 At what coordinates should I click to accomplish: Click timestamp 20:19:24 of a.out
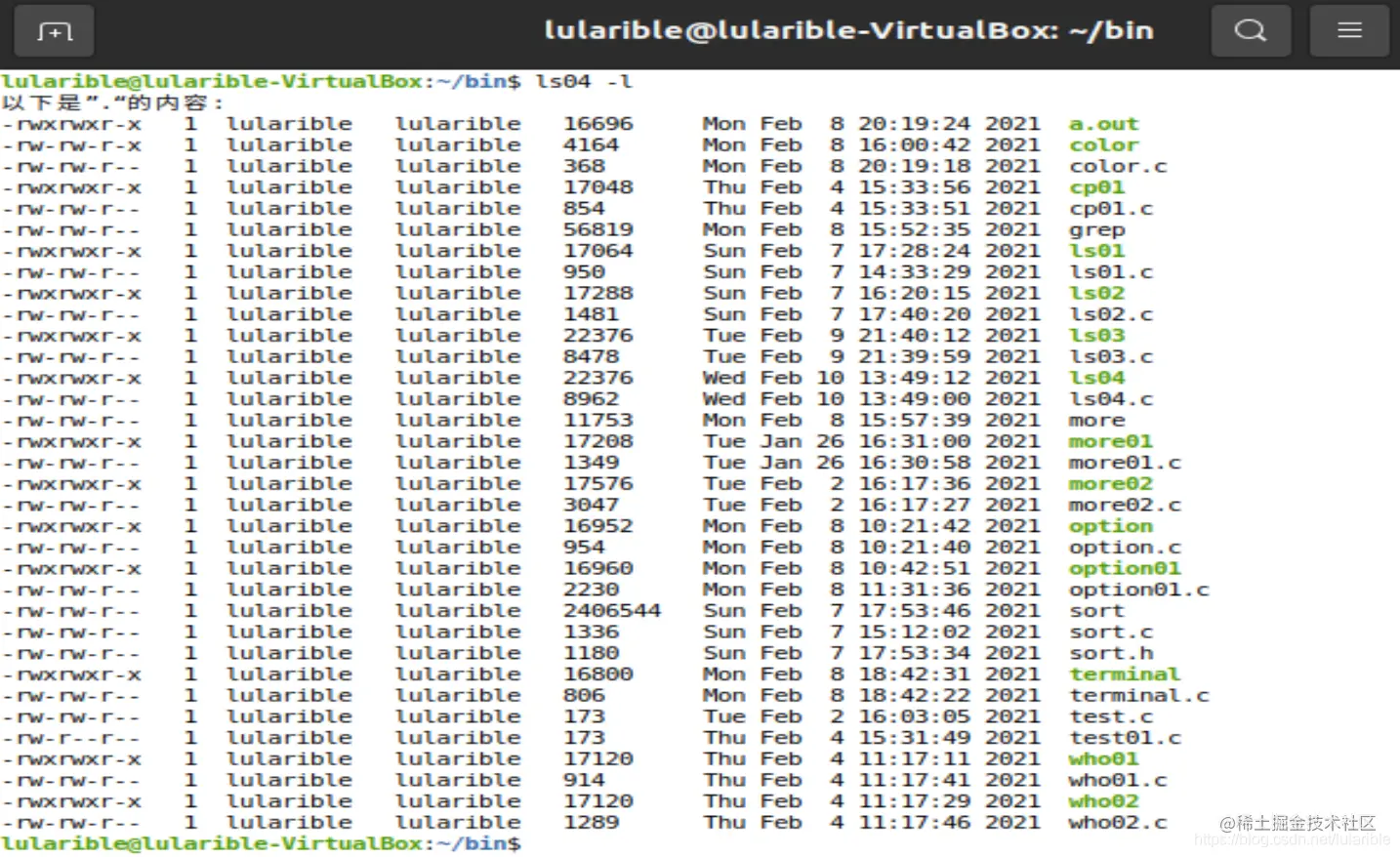914,124
